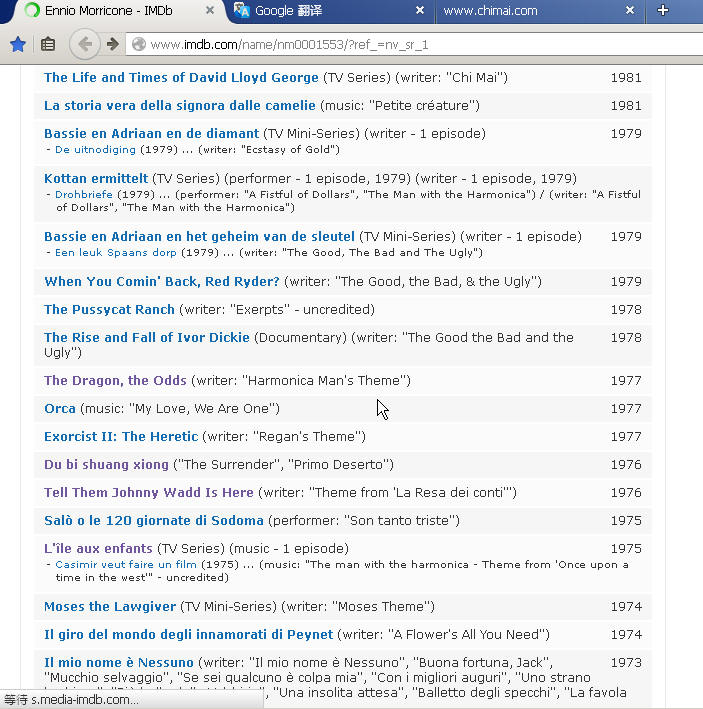Open Bassie en Adriaan en het geheim van de sleutel
Screen dimensions: 703x709
point(199,236)
